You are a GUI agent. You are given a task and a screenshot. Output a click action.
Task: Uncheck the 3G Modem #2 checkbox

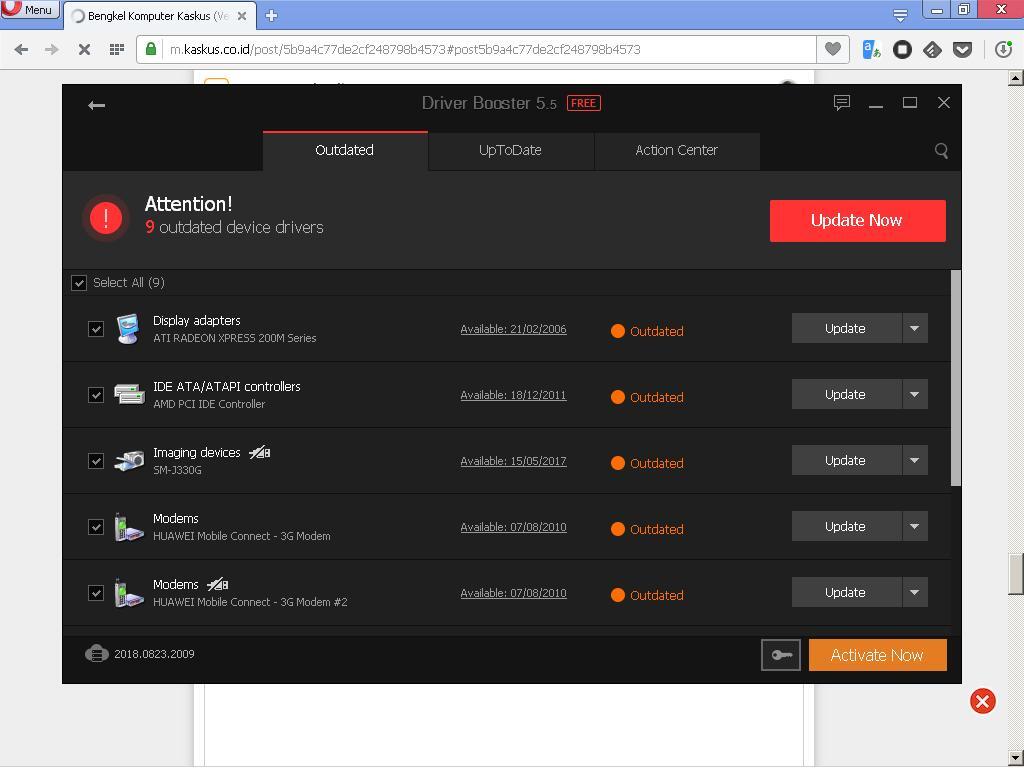click(x=96, y=592)
